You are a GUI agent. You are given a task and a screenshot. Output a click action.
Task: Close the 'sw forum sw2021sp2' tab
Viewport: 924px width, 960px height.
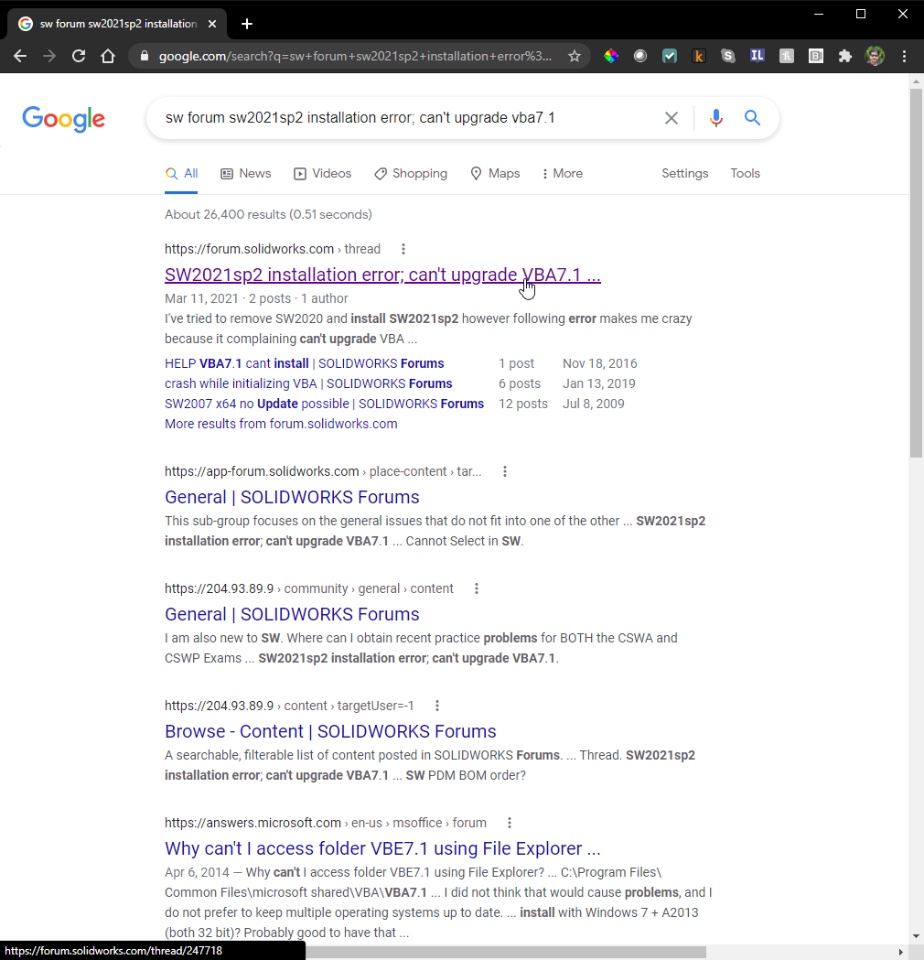(x=212, y=24)
